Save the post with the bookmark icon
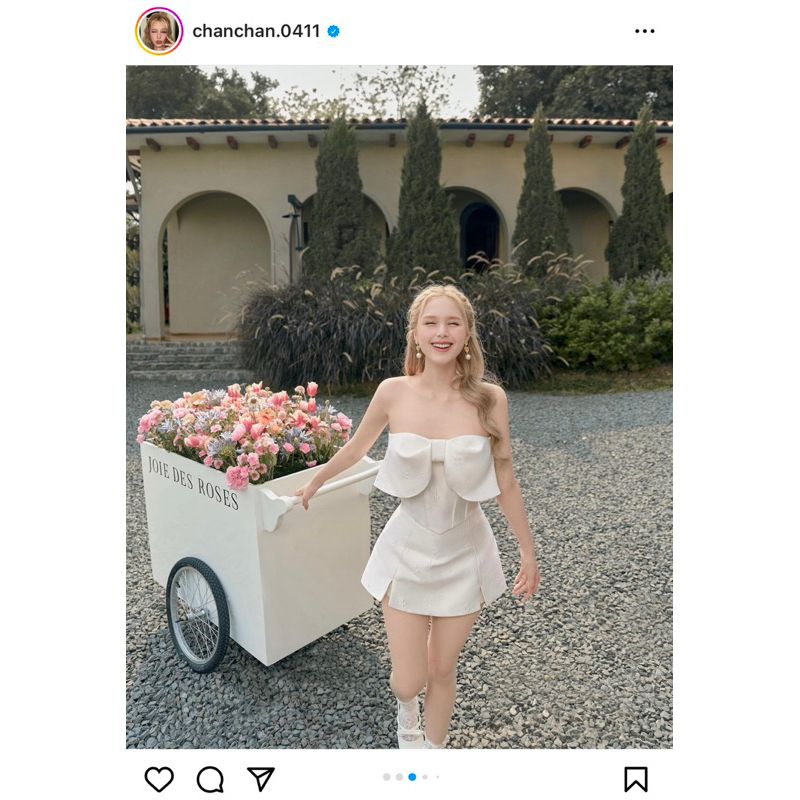 (636, 779)
